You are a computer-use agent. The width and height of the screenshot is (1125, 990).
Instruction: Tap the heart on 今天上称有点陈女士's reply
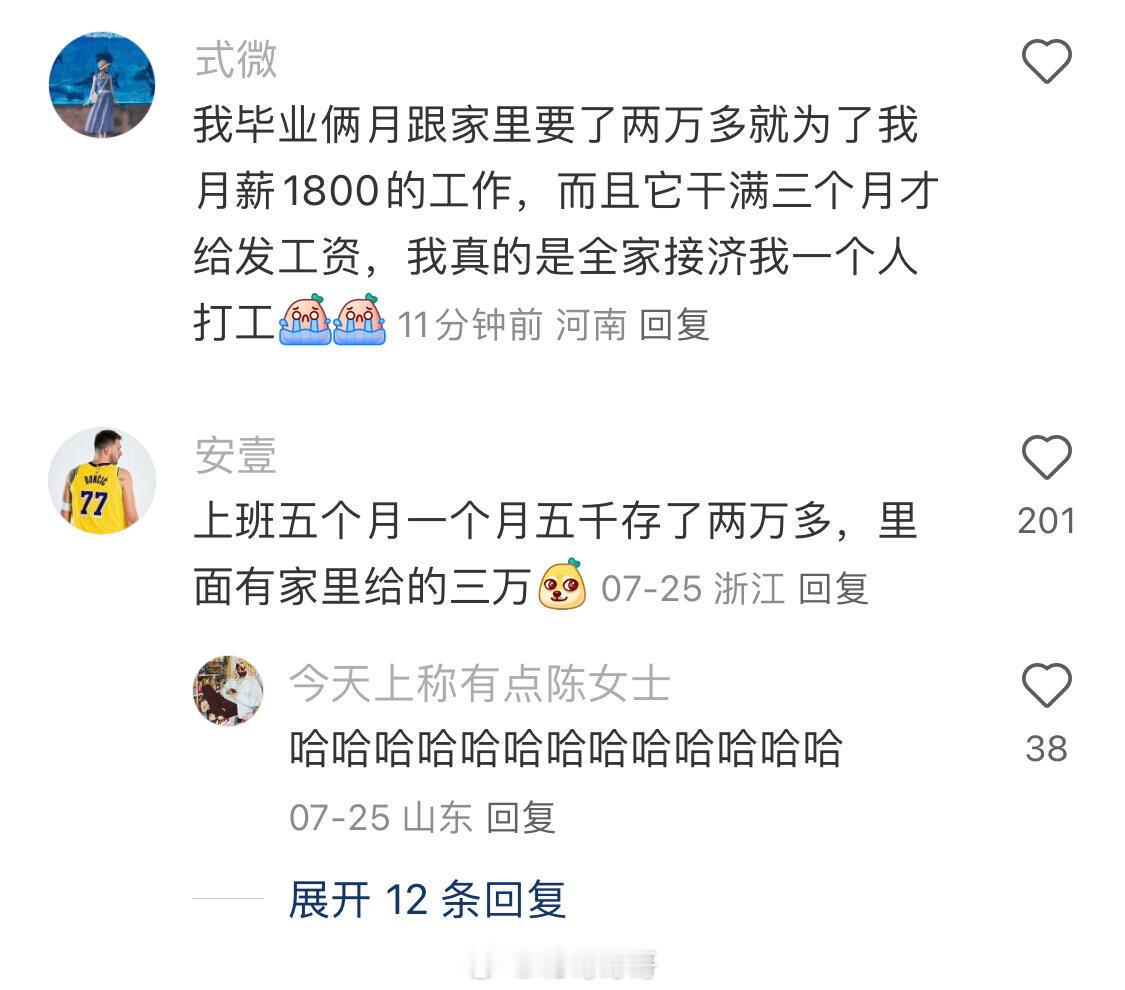[1046, 685]
